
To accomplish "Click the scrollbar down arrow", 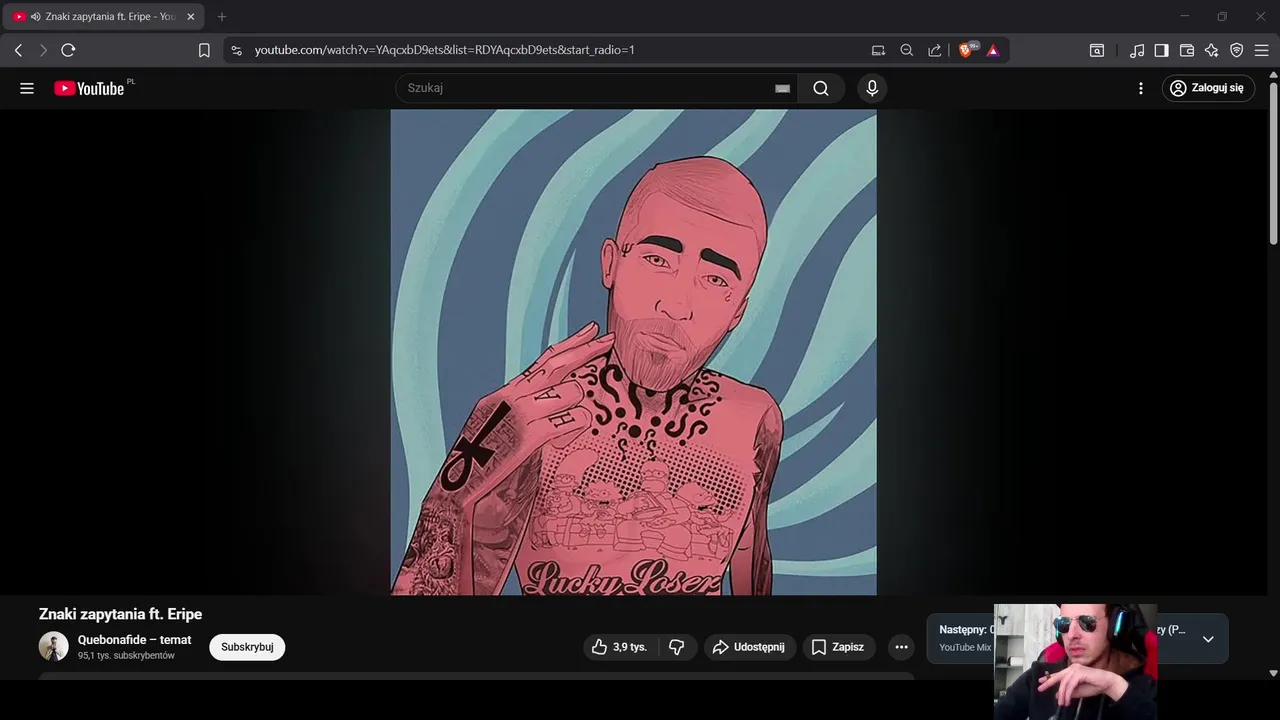I will point(1273,673).
